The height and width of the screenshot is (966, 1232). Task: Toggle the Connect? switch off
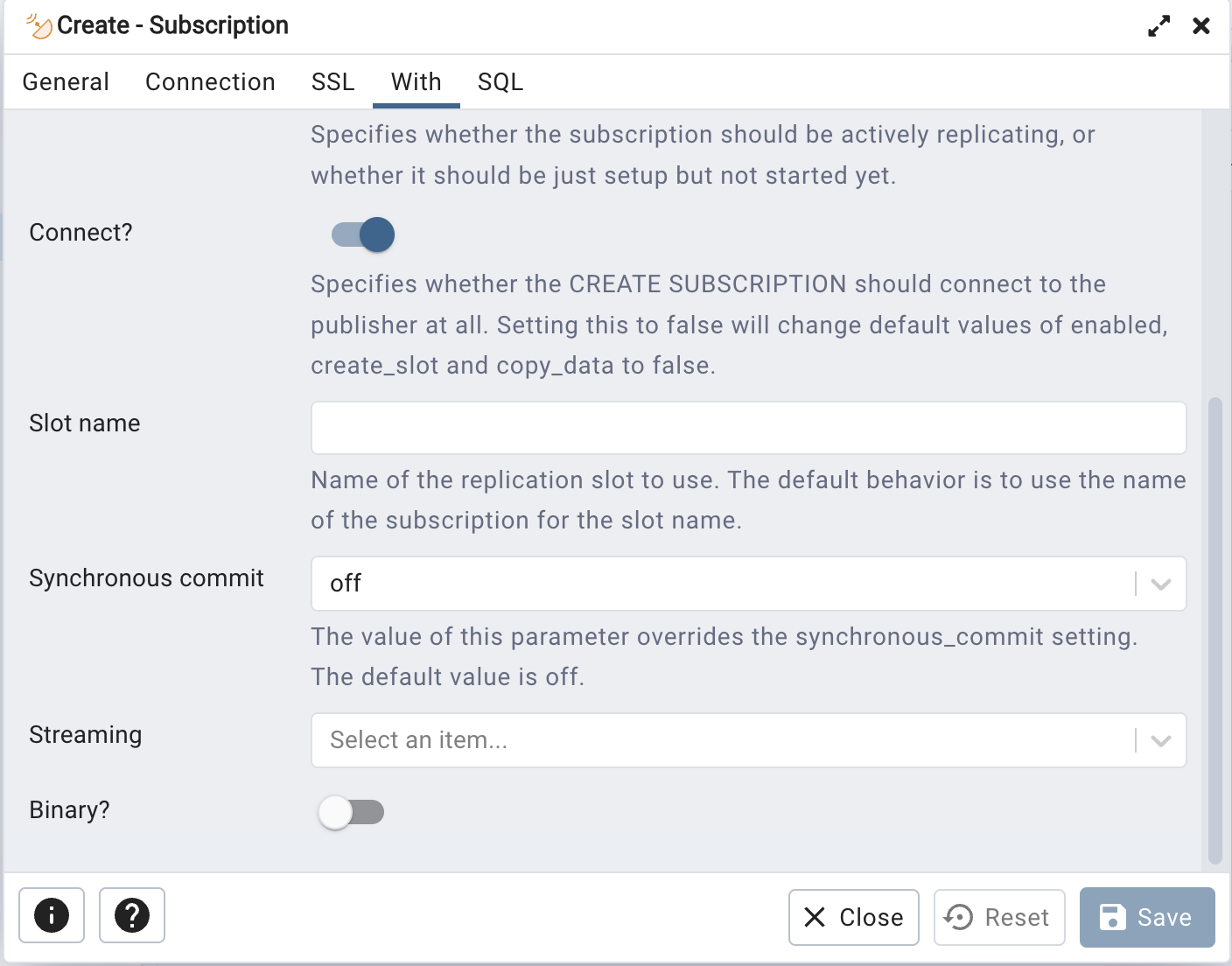click(x=363, y=234)
